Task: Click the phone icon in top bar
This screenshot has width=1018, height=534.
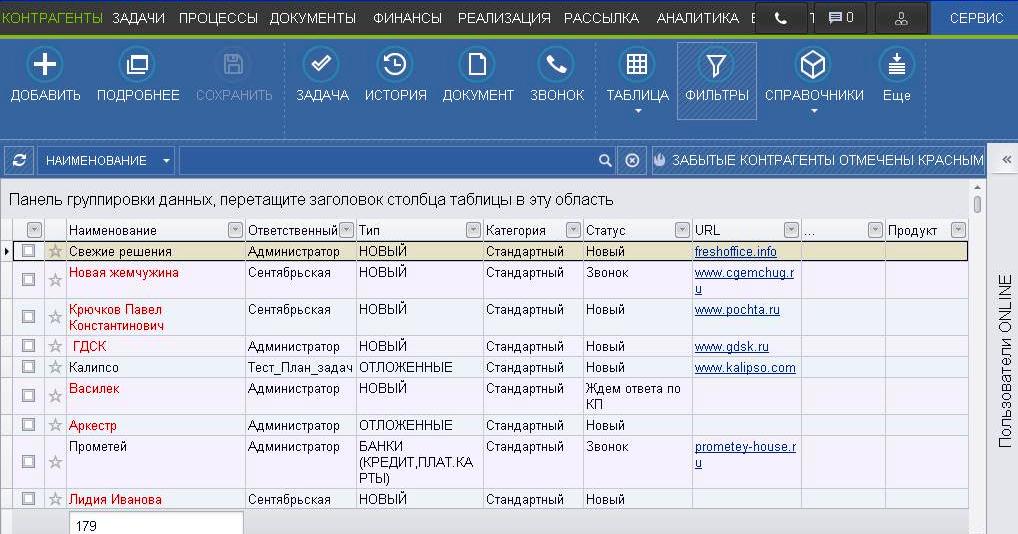Action: click(x=781, y=18)
